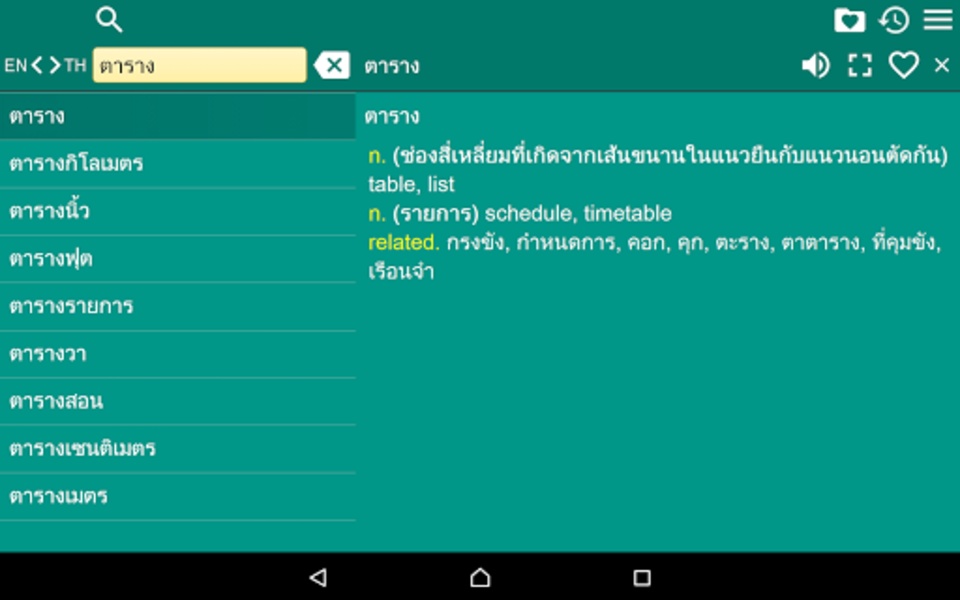This screenshot has height=600, width=960.
Task: Click the translation 'schedule, timetable'
Action: (x=578, y=214)
